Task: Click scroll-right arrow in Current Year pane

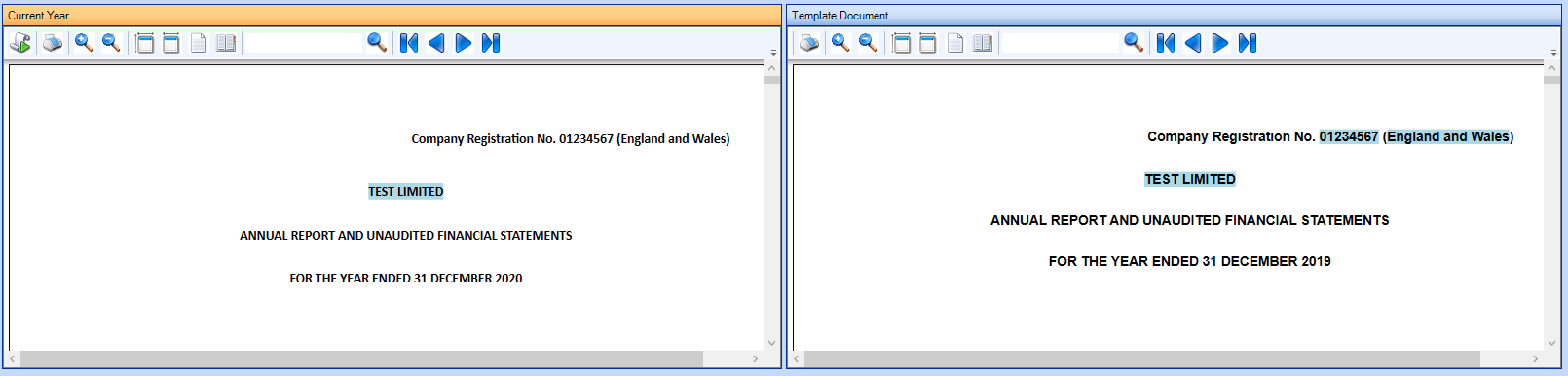Action: click(x=756, y=359)
